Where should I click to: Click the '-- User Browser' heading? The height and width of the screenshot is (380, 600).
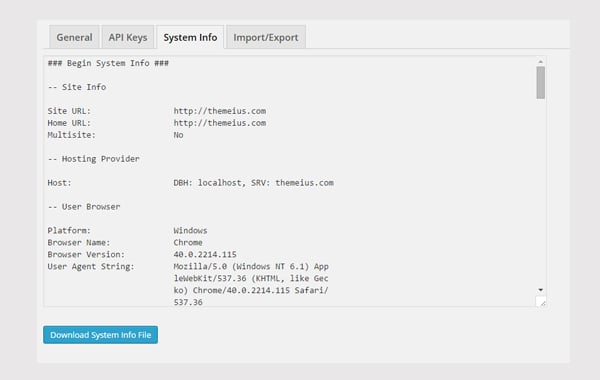point(84,207)
